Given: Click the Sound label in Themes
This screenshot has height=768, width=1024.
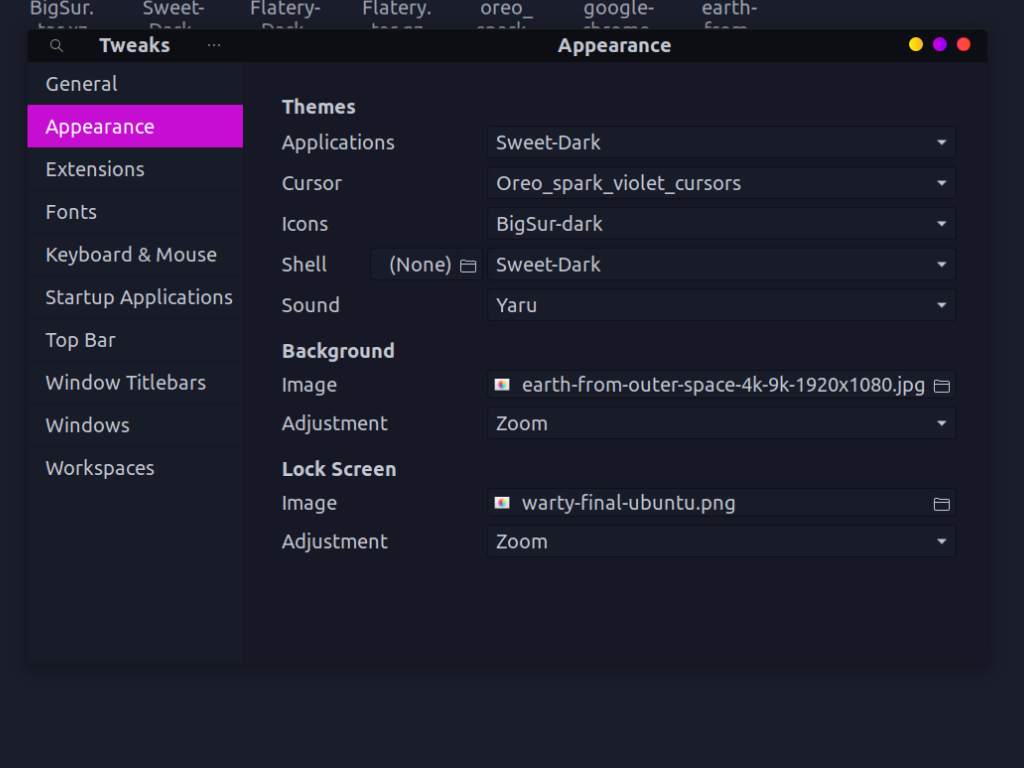Looking at the screenshot, I should [x=311, y=305].
